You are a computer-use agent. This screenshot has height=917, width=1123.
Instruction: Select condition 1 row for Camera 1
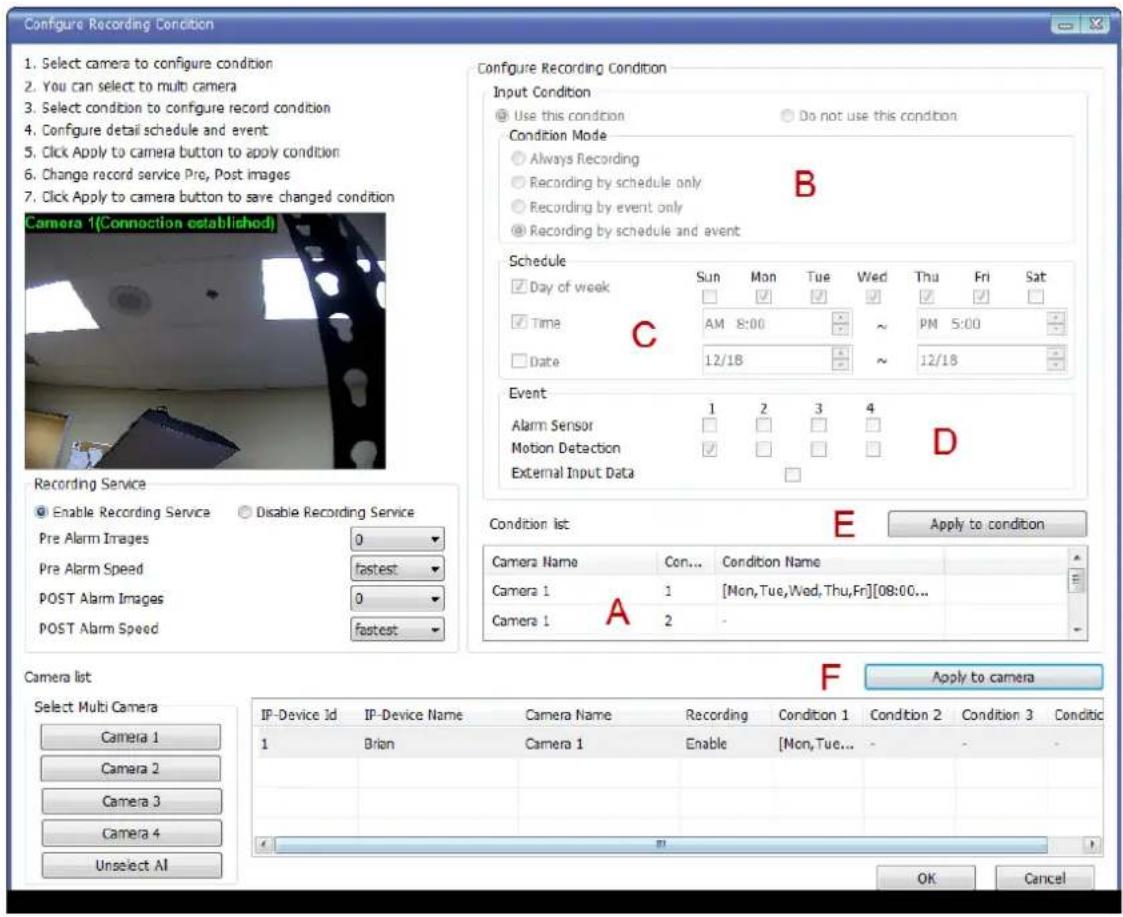click(x=776, y=591)
